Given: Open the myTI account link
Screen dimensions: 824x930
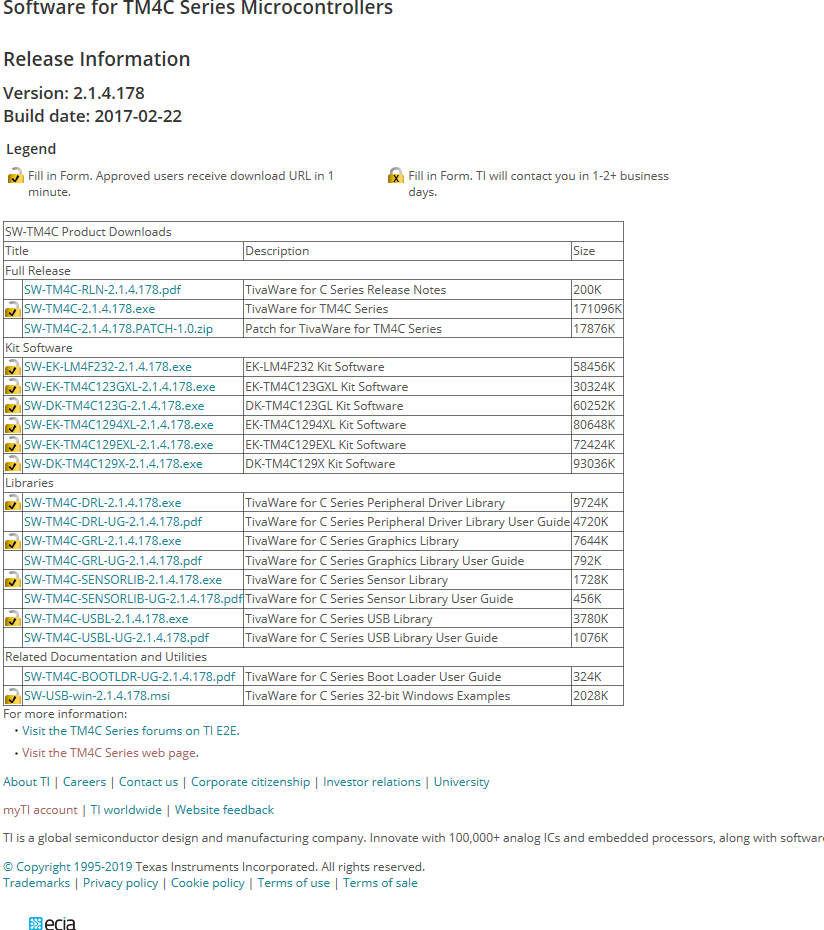Looking at the screenshot, I should click(40, 810).
